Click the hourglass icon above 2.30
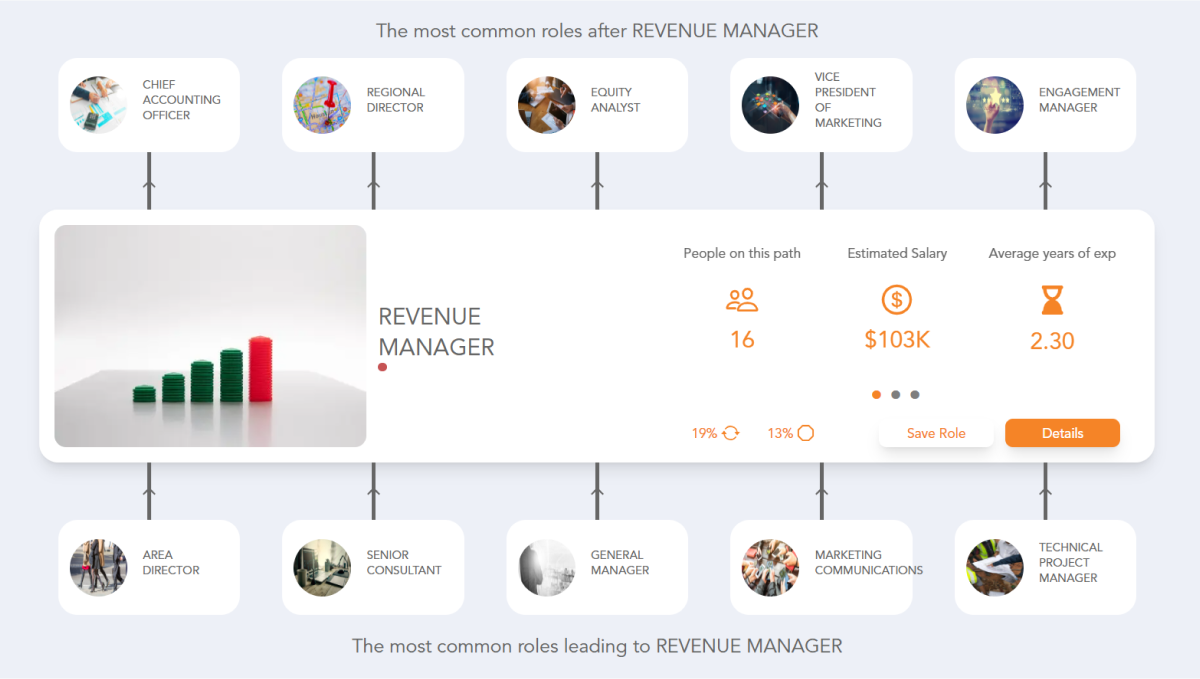Image resolution: width=1200 pixels, height=679 pixels. coord(1052,300)
